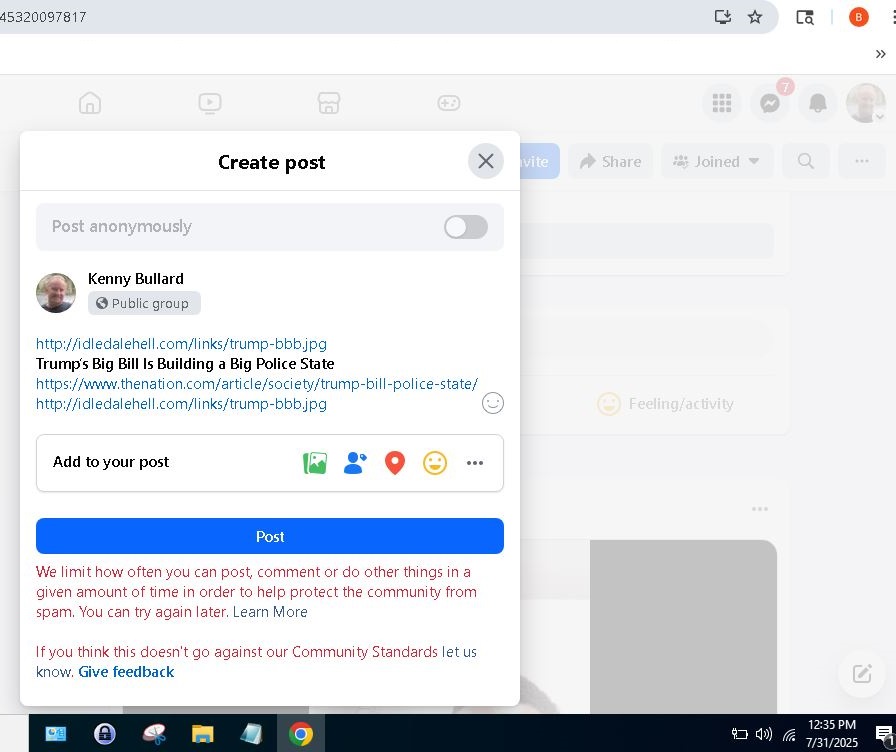Go to the Facebook Home tab
The height and width of the screenshot is (752, 896).
tap(90, 103)
